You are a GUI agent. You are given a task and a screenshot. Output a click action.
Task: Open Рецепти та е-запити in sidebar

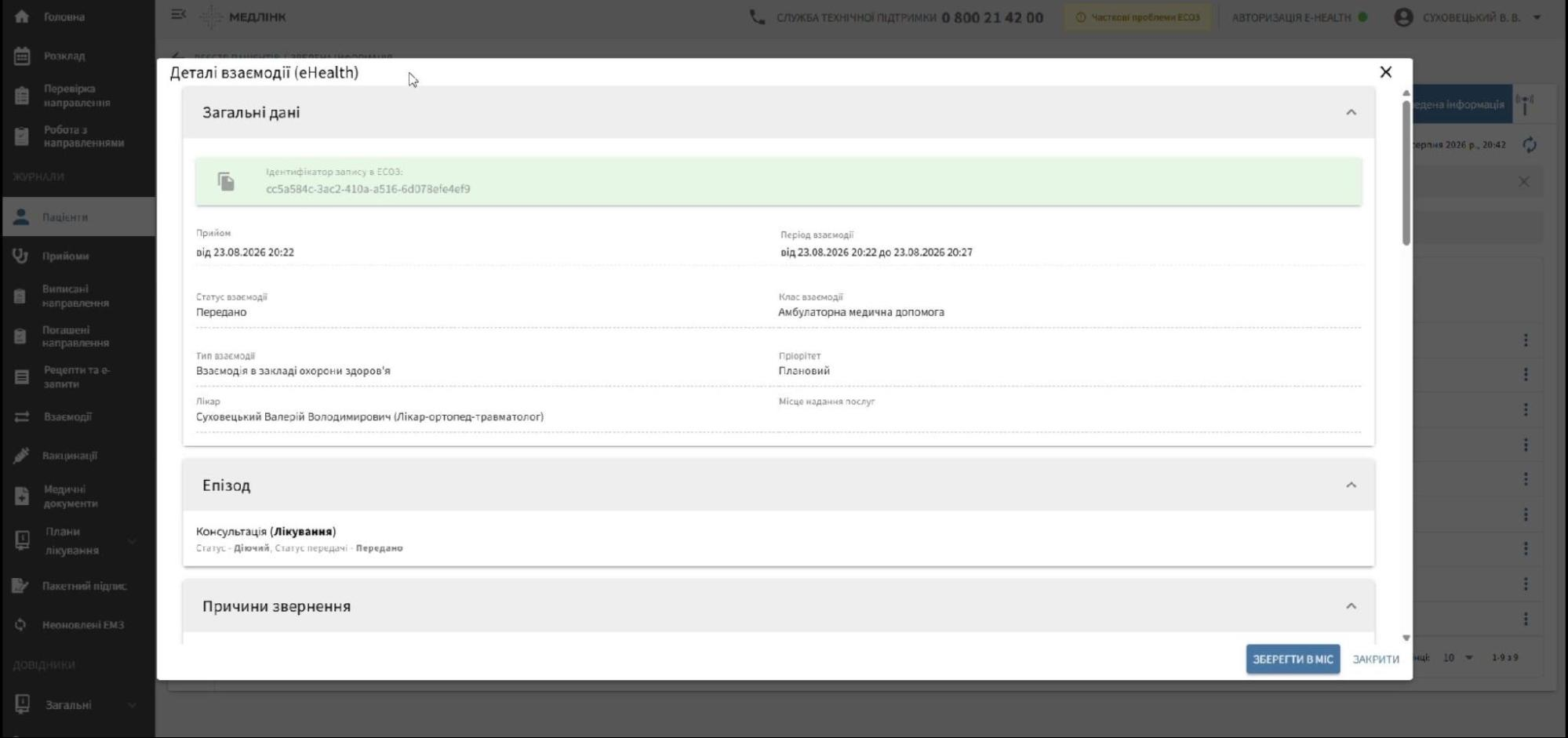click(x=77, y=376)
